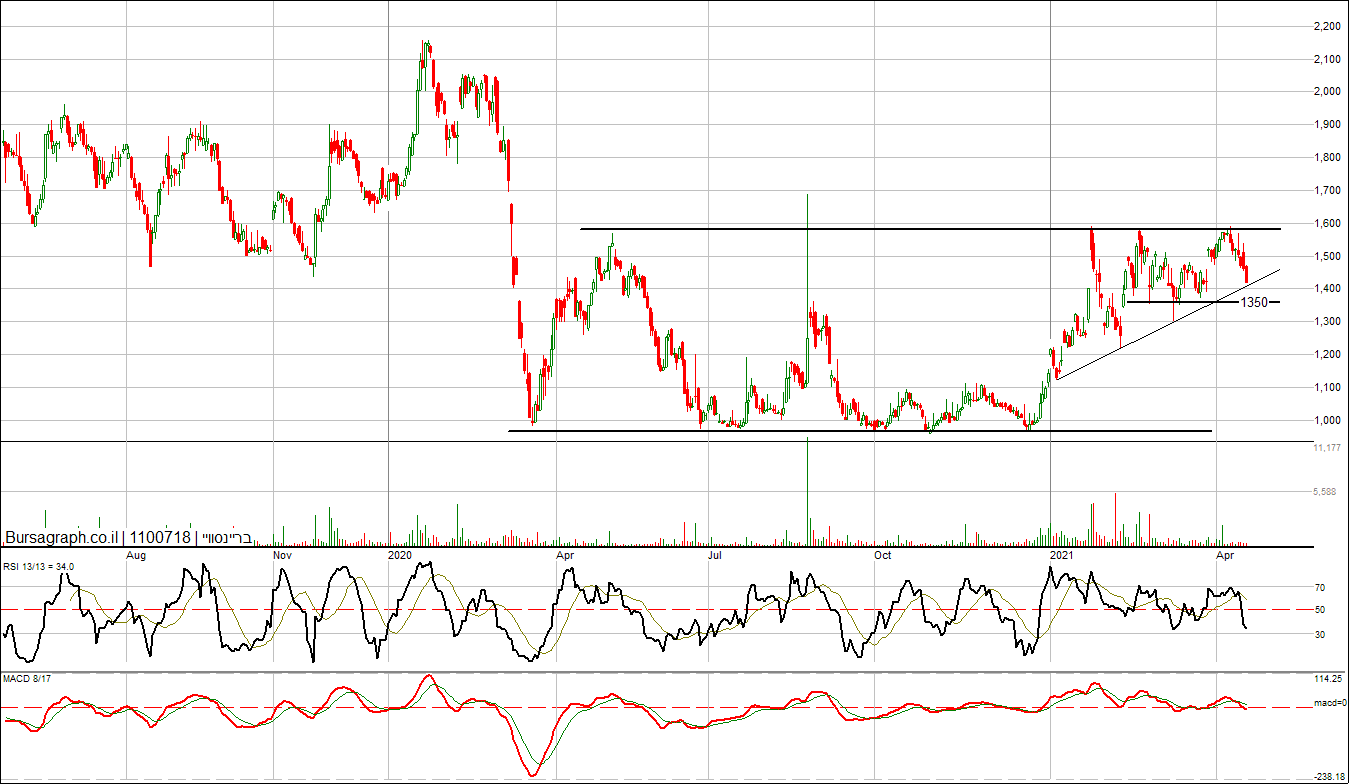Click the 2,200 price axis label
This screenshot has width=1349, height=784.
1327,27
